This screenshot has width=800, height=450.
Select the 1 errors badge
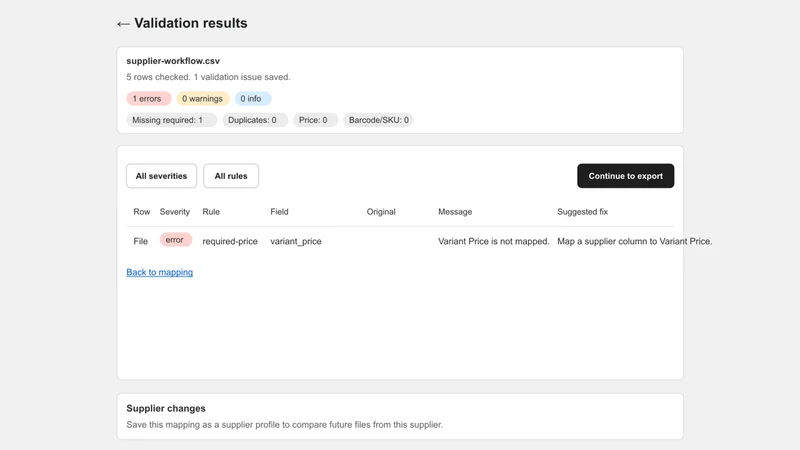coord(148,98)
